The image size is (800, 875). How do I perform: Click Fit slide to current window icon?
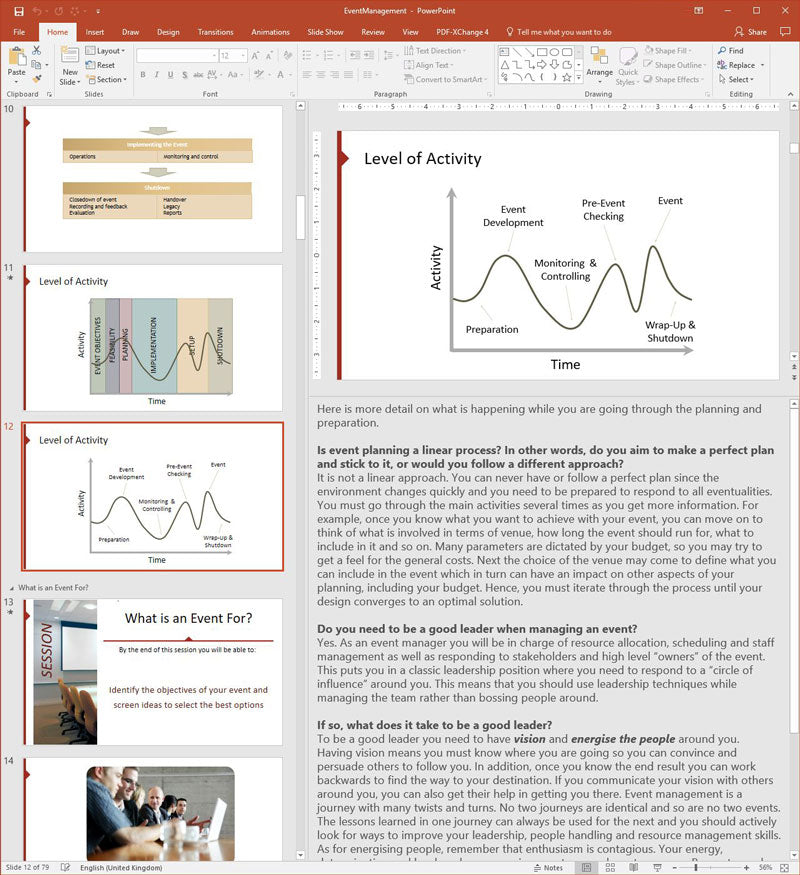pyautogui.click(x=784, y=868)
